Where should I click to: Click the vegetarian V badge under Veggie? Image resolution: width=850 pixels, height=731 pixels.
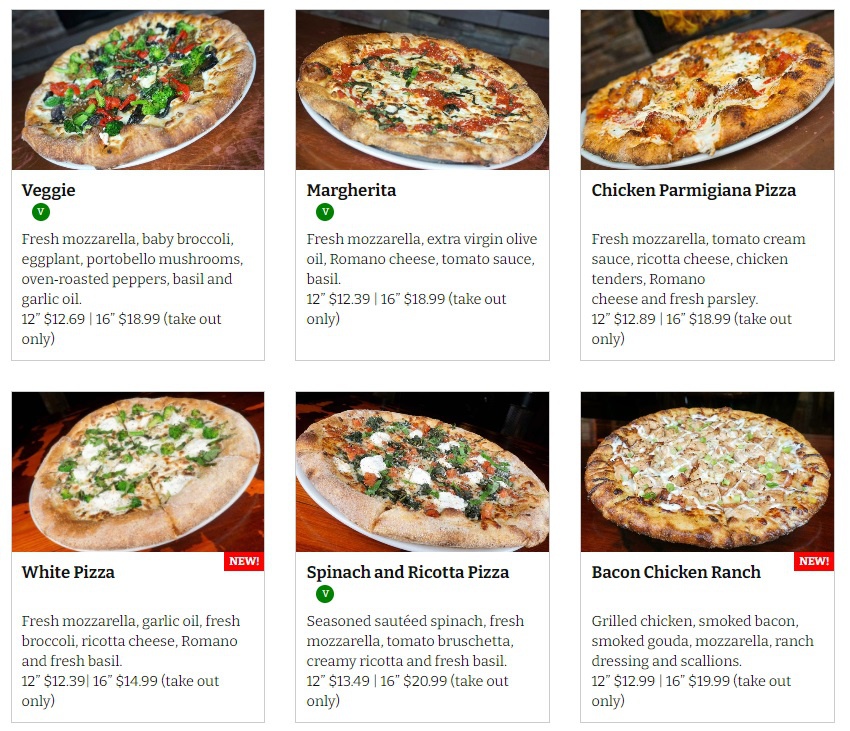[x=41, y=211]
